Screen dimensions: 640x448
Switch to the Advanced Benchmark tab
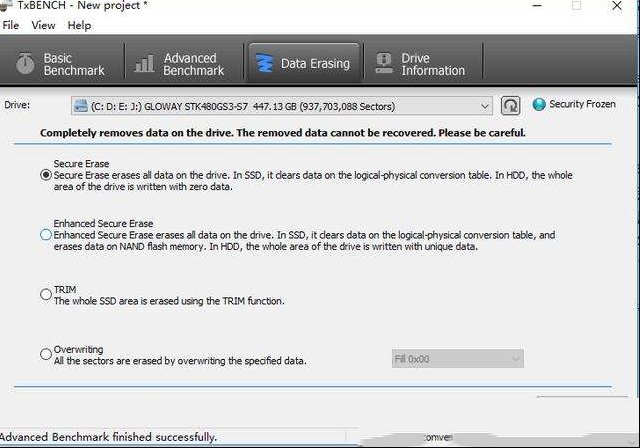[x=184, y=64]
